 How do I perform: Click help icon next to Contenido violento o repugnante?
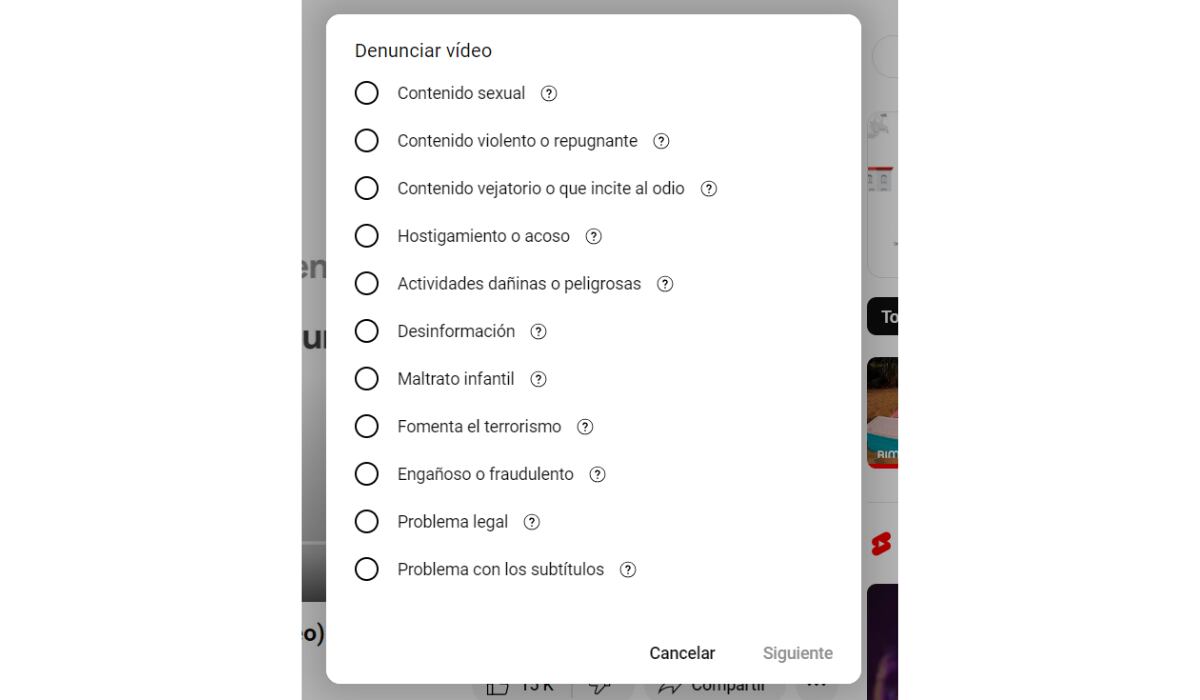coord(661,141)
